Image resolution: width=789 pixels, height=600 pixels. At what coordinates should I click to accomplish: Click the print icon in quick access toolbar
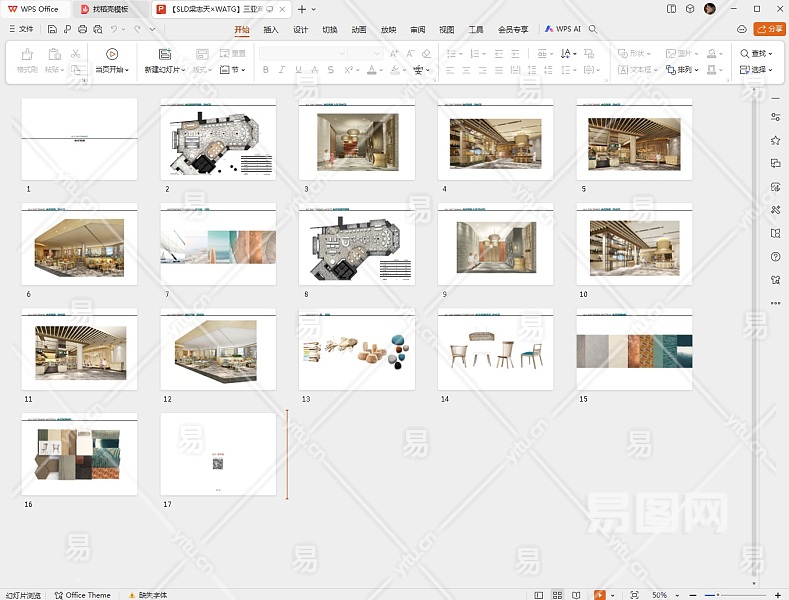pyautogui.click(x=82, y=29)
